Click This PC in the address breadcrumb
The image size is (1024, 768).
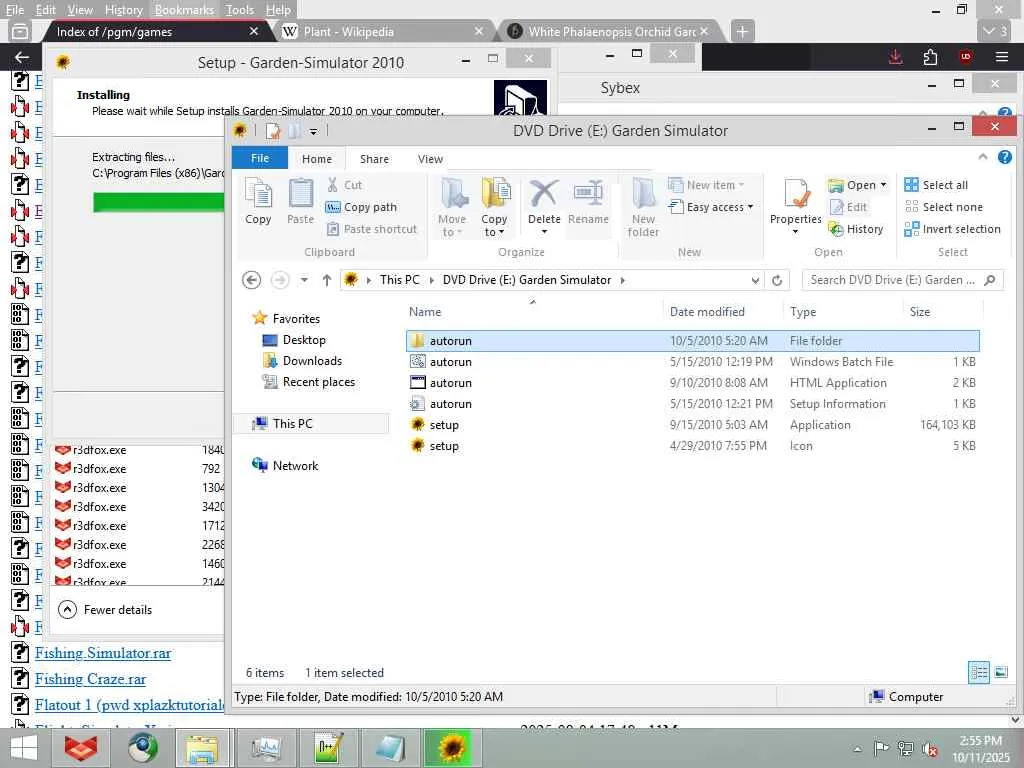pos(400,280)
